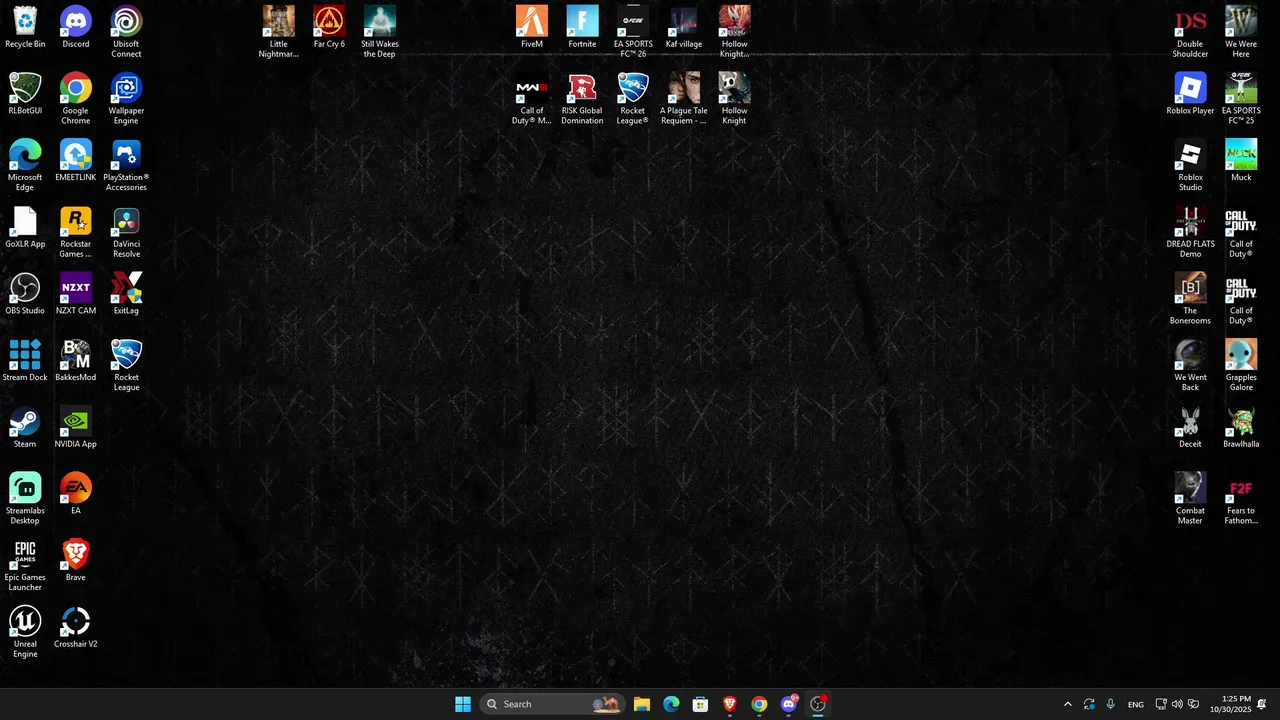Select the Epic Games Launcher icon
The width and height of the screenshot is (1280, 720).
(x=25, y=566)
